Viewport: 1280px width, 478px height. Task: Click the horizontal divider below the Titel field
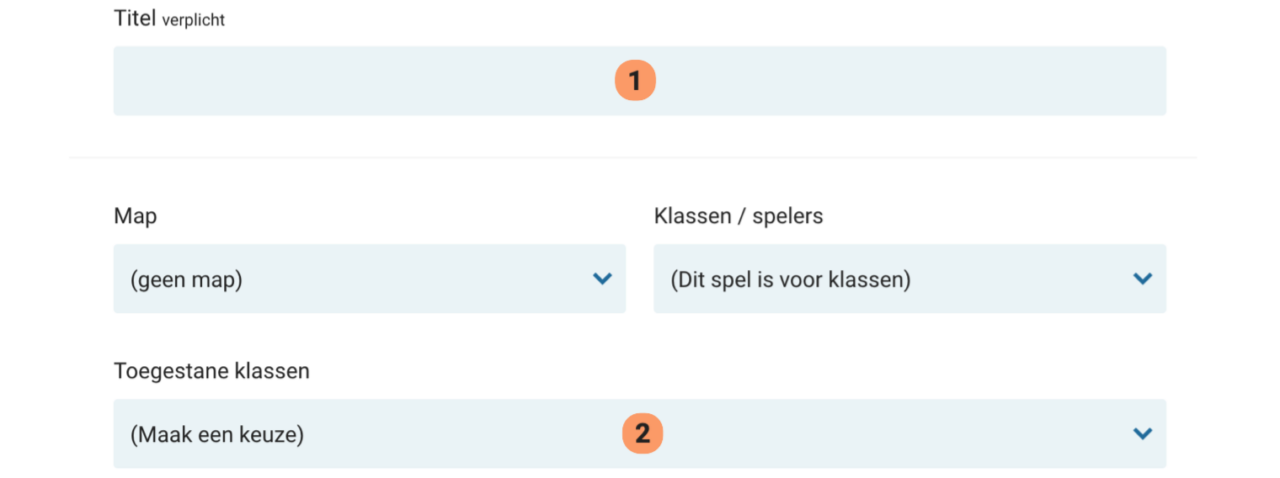[x=632, y=158]
